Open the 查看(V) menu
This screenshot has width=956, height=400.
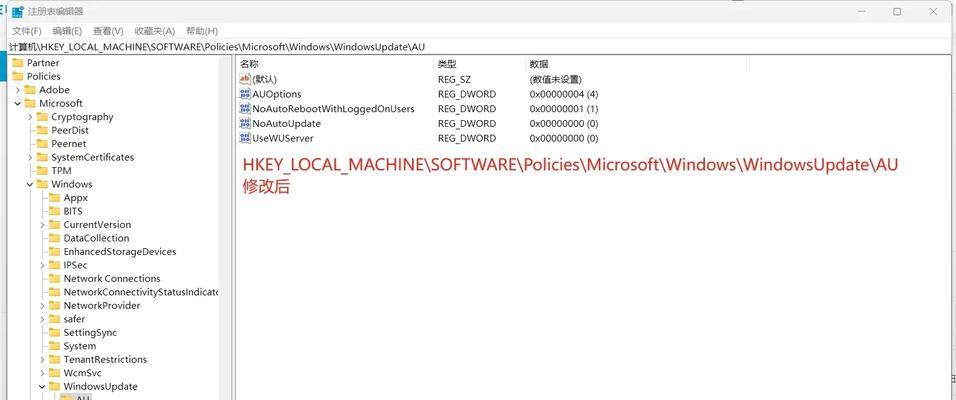(108, 31)
